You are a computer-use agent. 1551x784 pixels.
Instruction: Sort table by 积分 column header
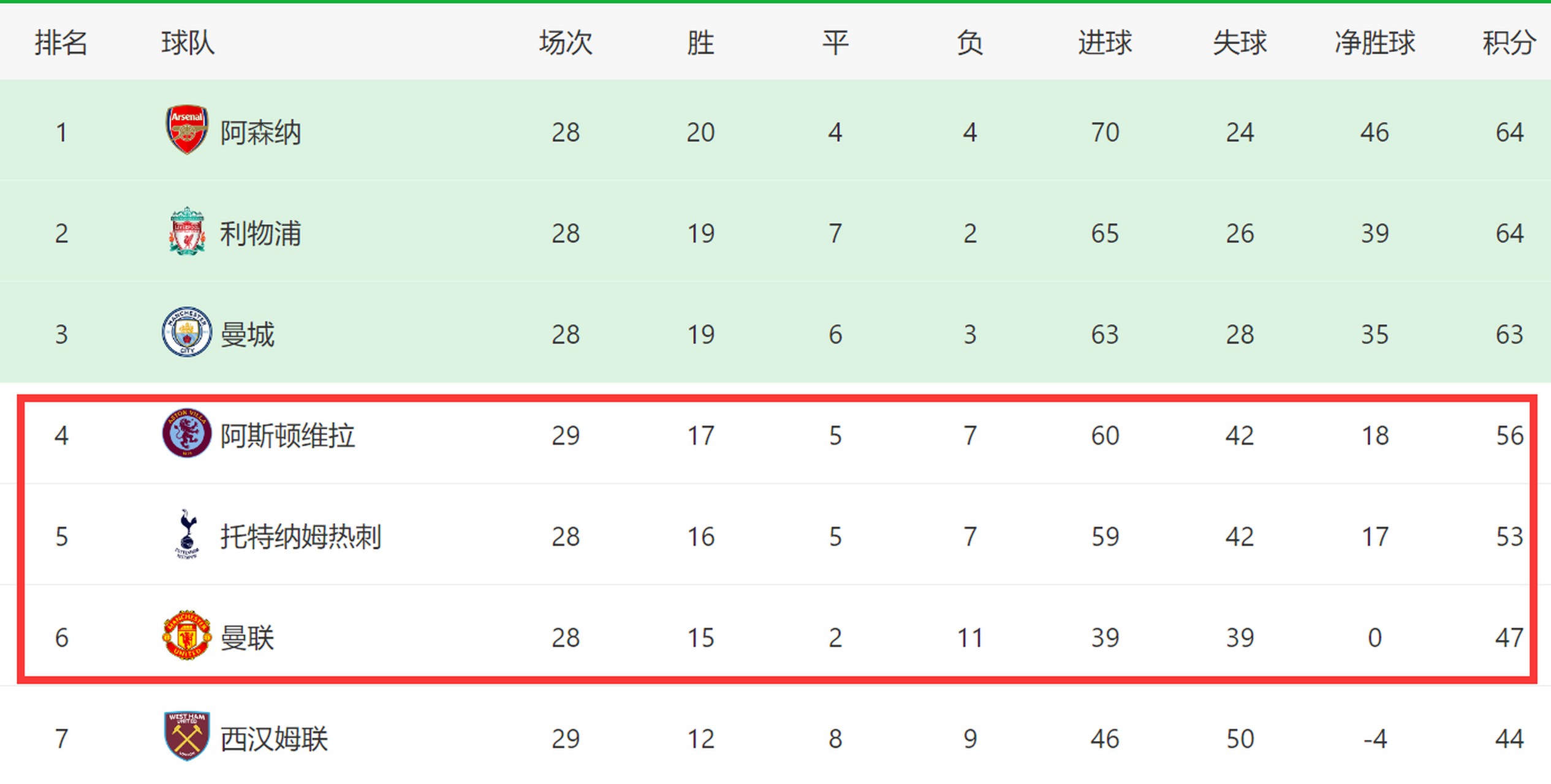coord(1509,43)
